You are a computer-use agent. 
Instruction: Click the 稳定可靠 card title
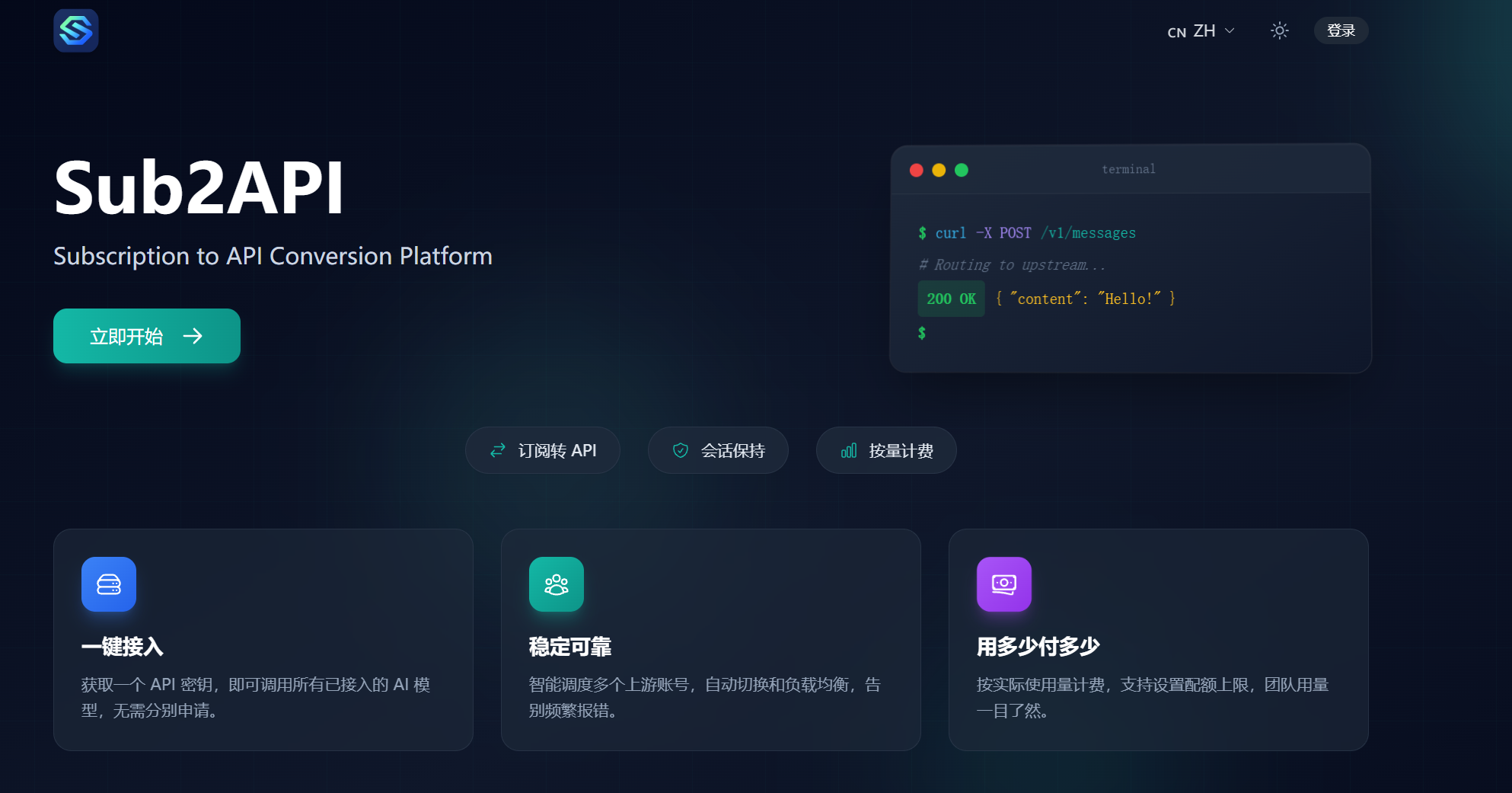(570, 647)
